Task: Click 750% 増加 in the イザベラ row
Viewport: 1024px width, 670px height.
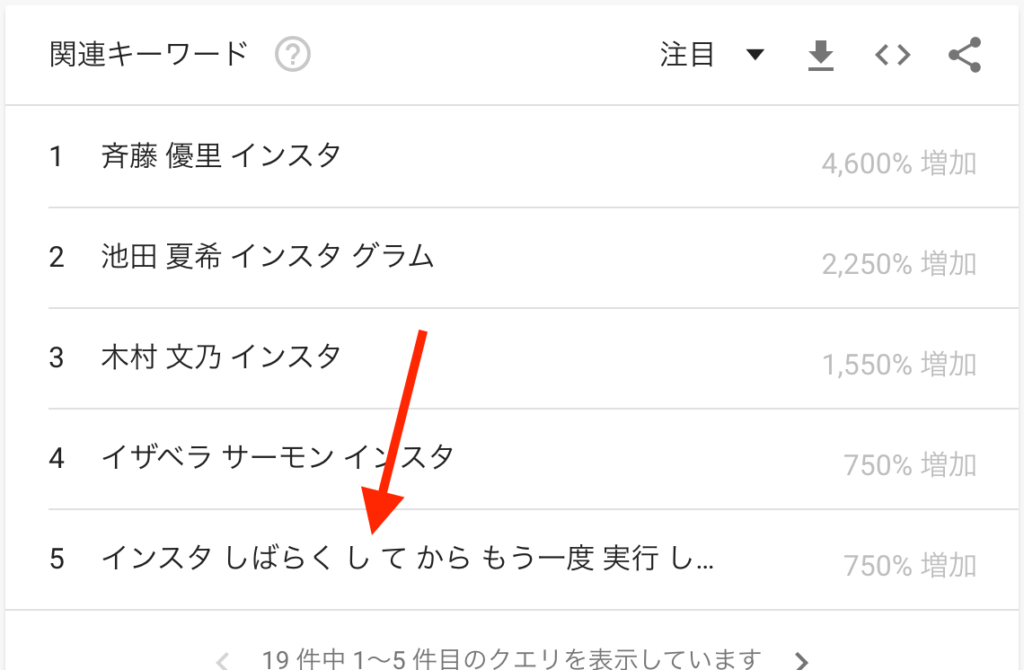Action: point(910,465)
